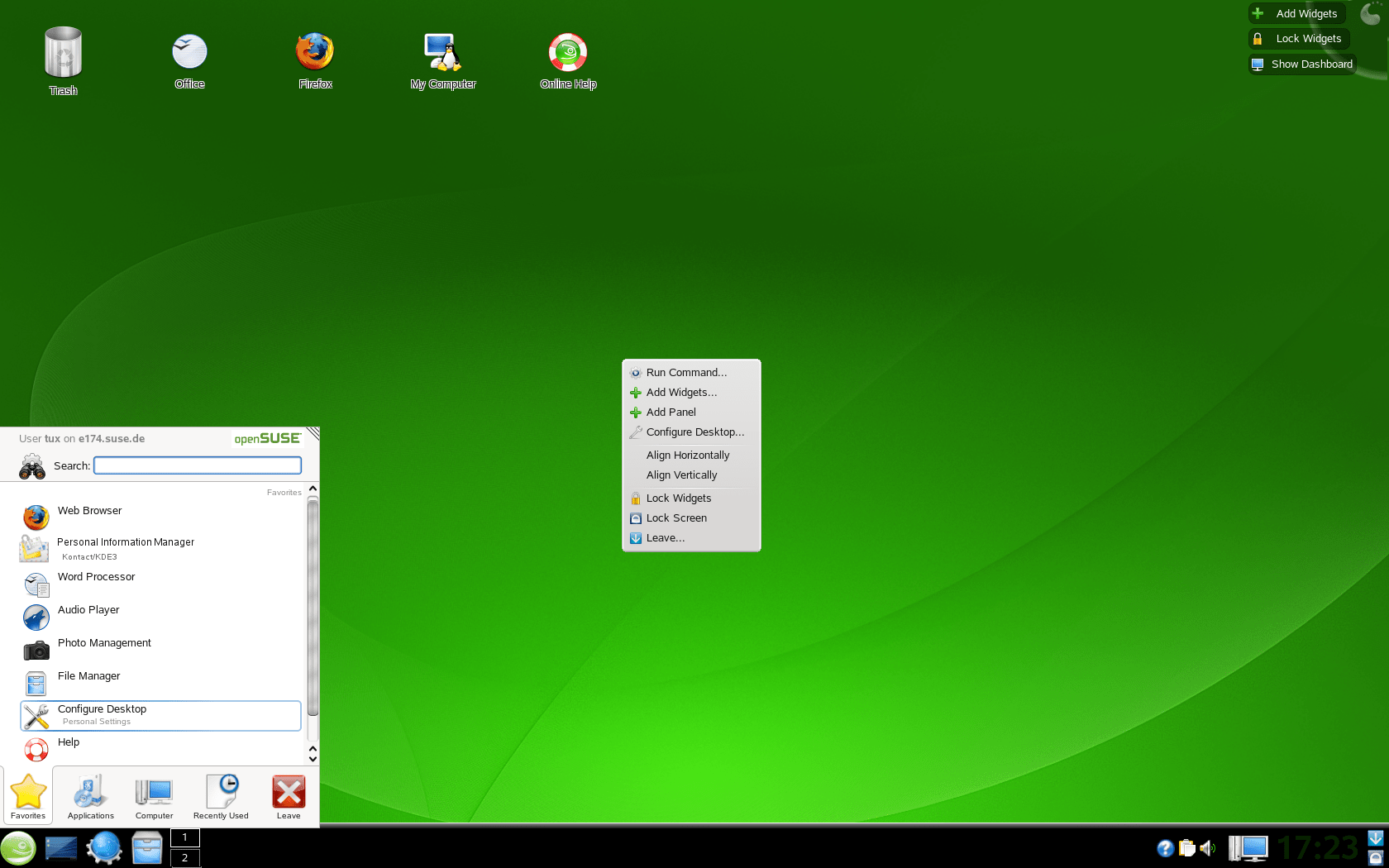Viewport: 1389px width, 868px height.
Task: Enable Align Horizontally in the context menu
Action: [687, 455]
